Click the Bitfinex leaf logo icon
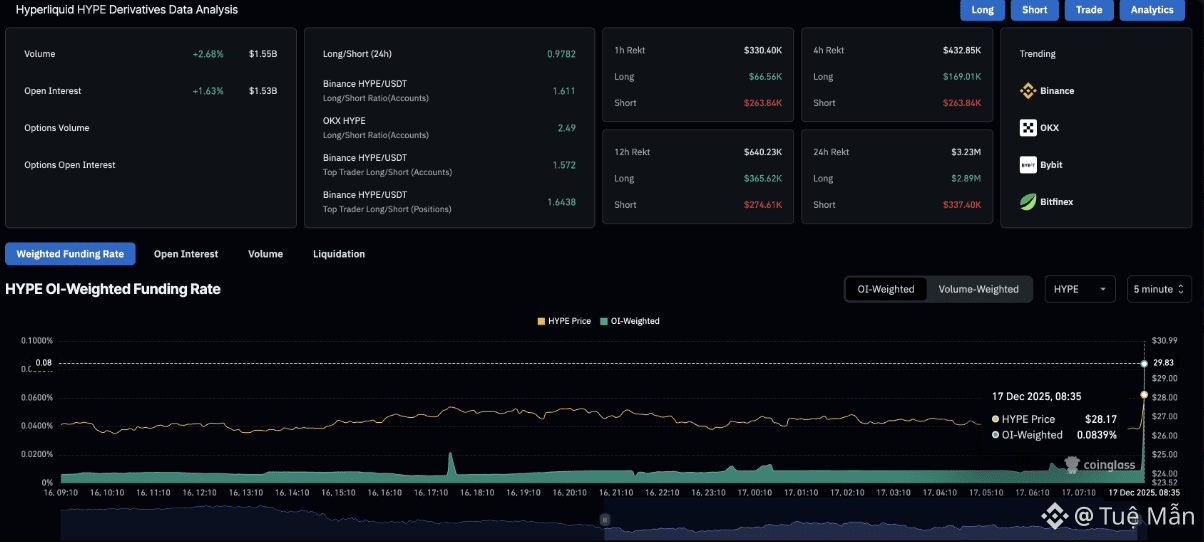 pyautogui.click(x=1028, y=202)
